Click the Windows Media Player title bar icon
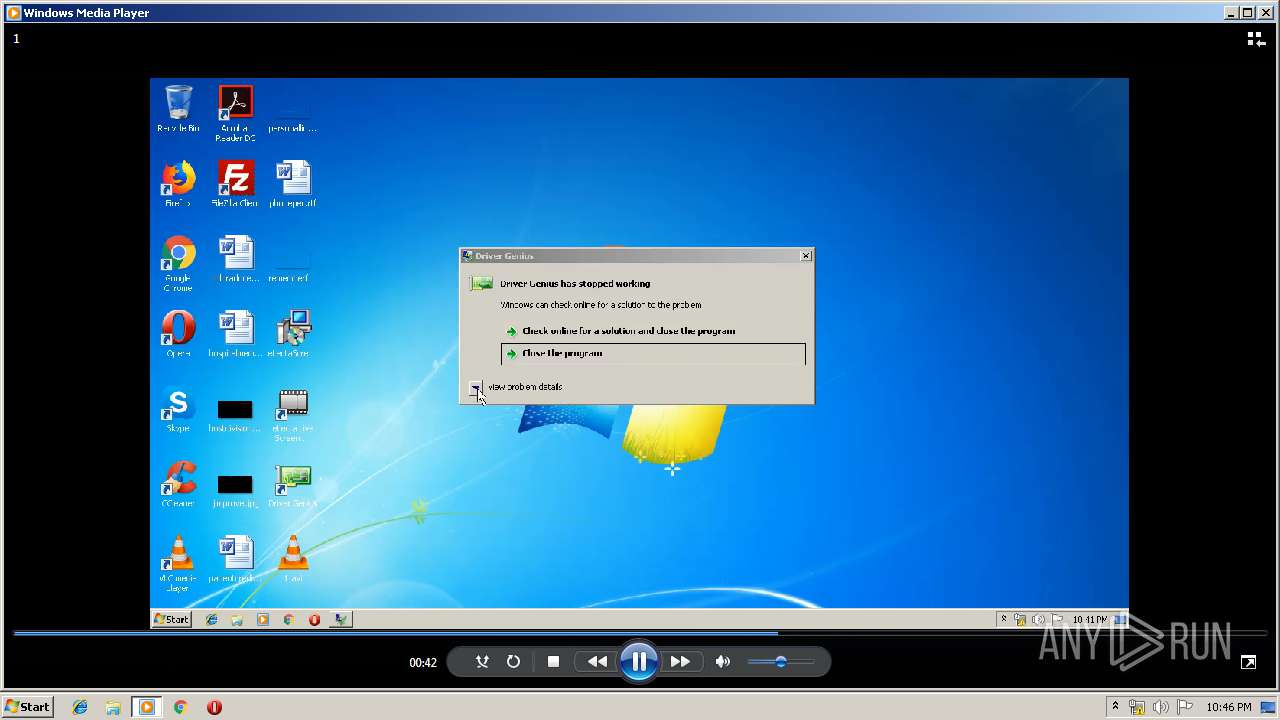The image size is (1280, 720). tap(14, 13)
